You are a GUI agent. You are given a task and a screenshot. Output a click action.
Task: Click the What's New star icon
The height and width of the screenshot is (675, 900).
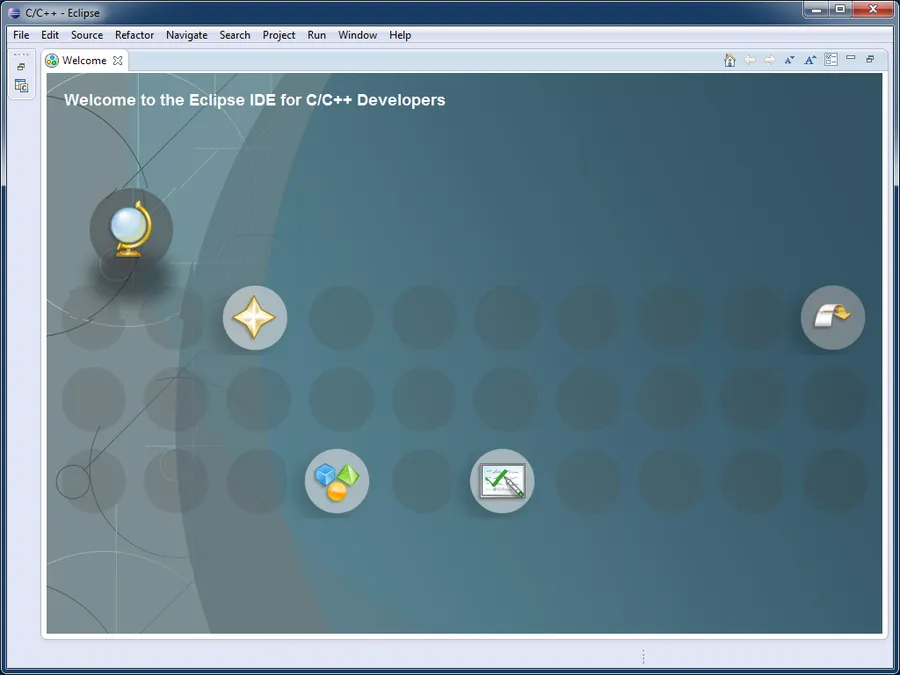[254, 317]
